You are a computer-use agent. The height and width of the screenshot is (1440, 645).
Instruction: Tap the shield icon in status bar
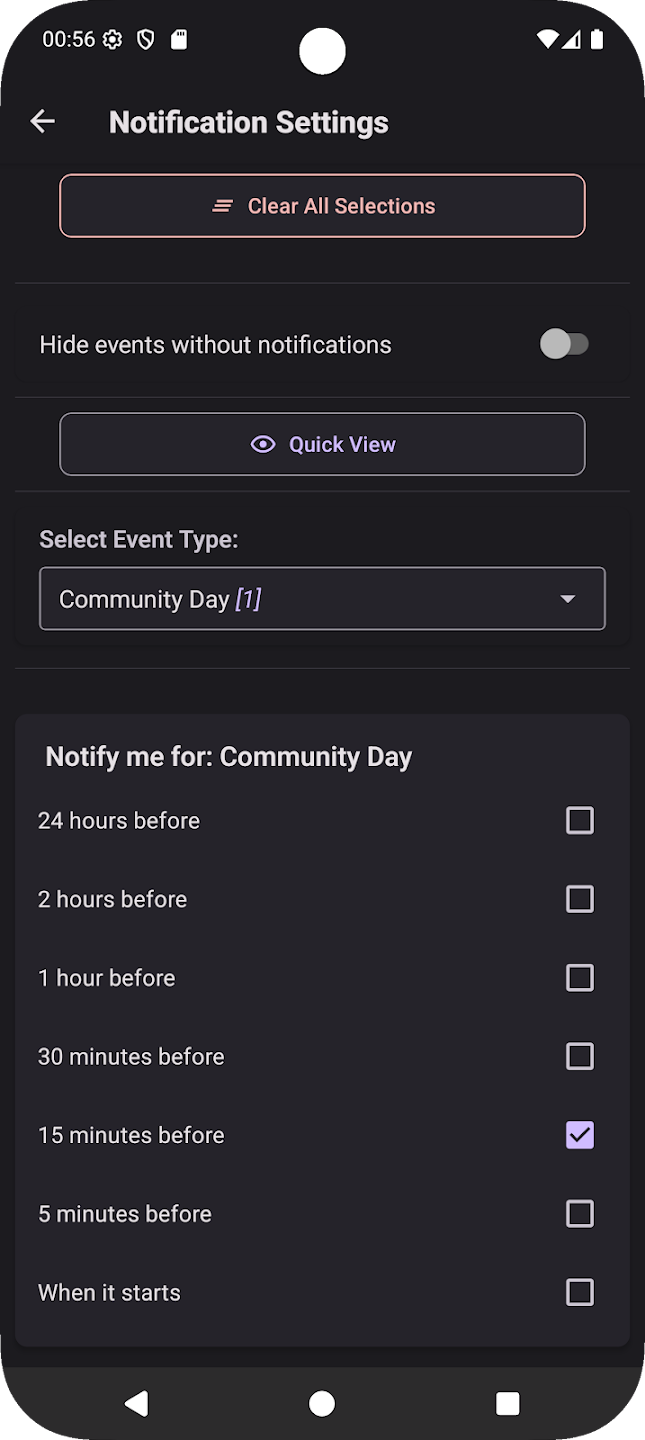tap(146, 40)
